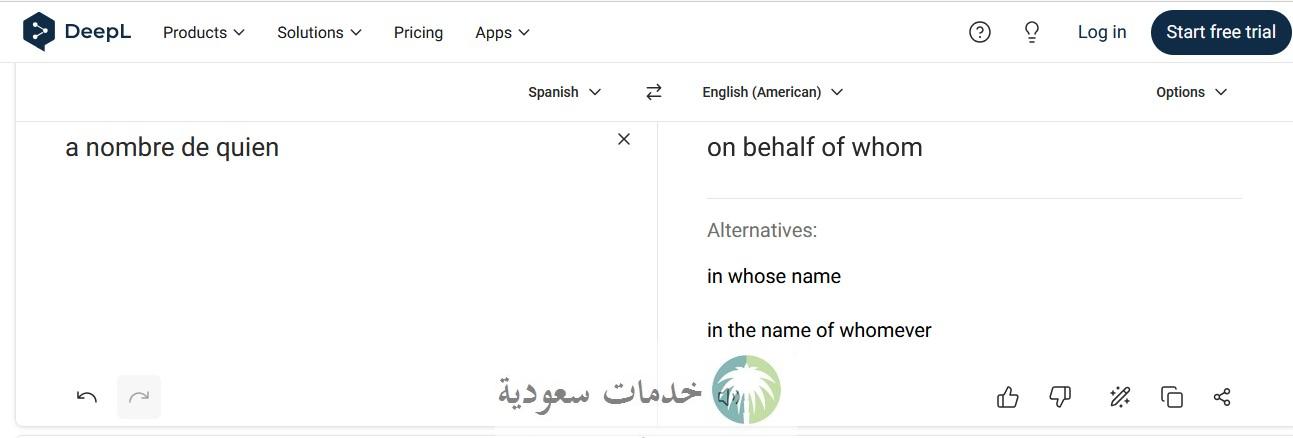Viewport: 1293px width, 438px height.
Task: Click the magic wand improve icon
Action: (x=1120, y=397)
